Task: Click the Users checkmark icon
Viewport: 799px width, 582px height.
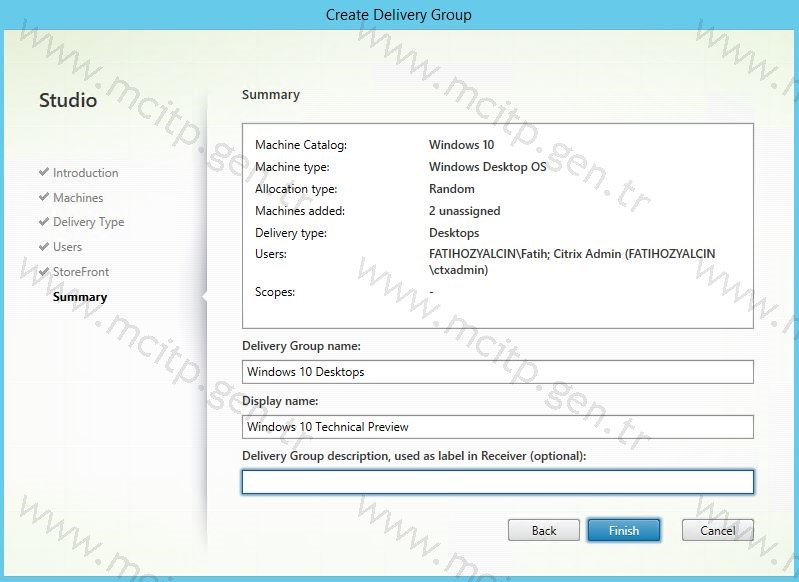Action: click(44, 246)
